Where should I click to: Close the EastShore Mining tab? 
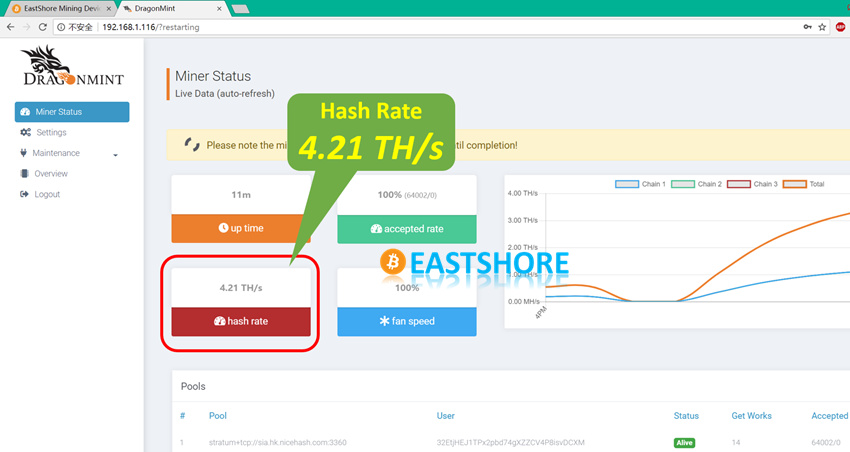pyautogui.click(x=108, y=9)
